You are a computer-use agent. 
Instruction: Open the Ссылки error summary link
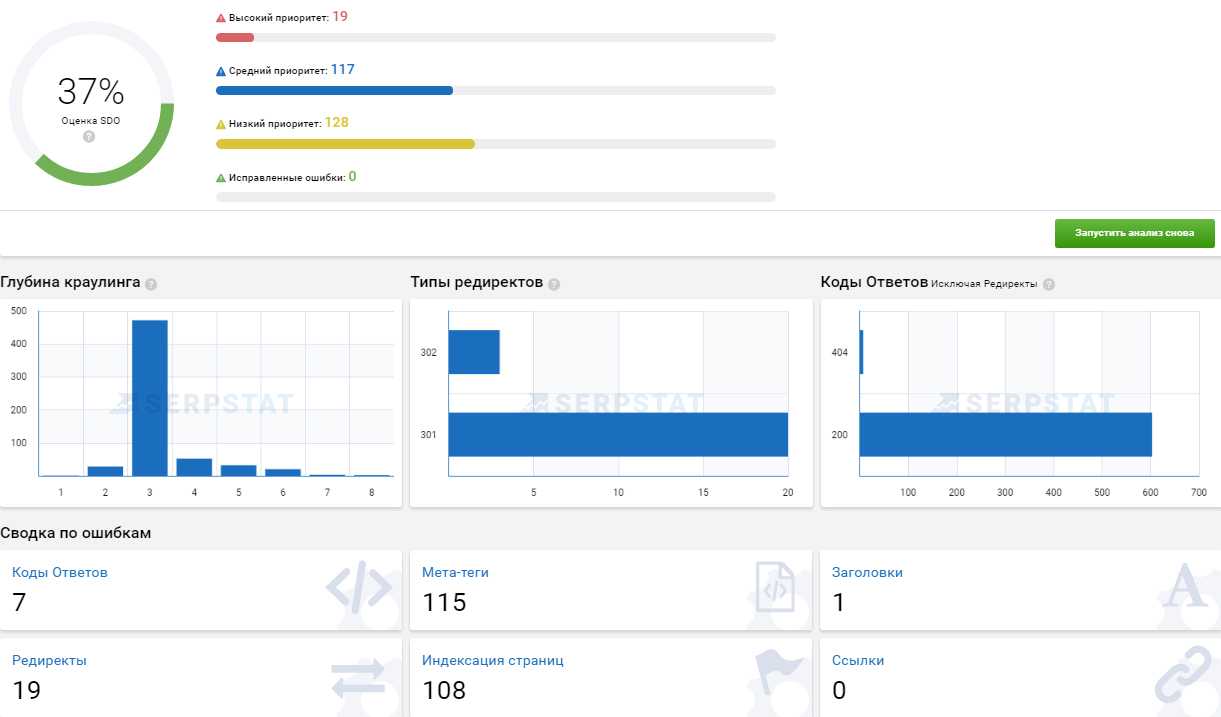(858, 661)
